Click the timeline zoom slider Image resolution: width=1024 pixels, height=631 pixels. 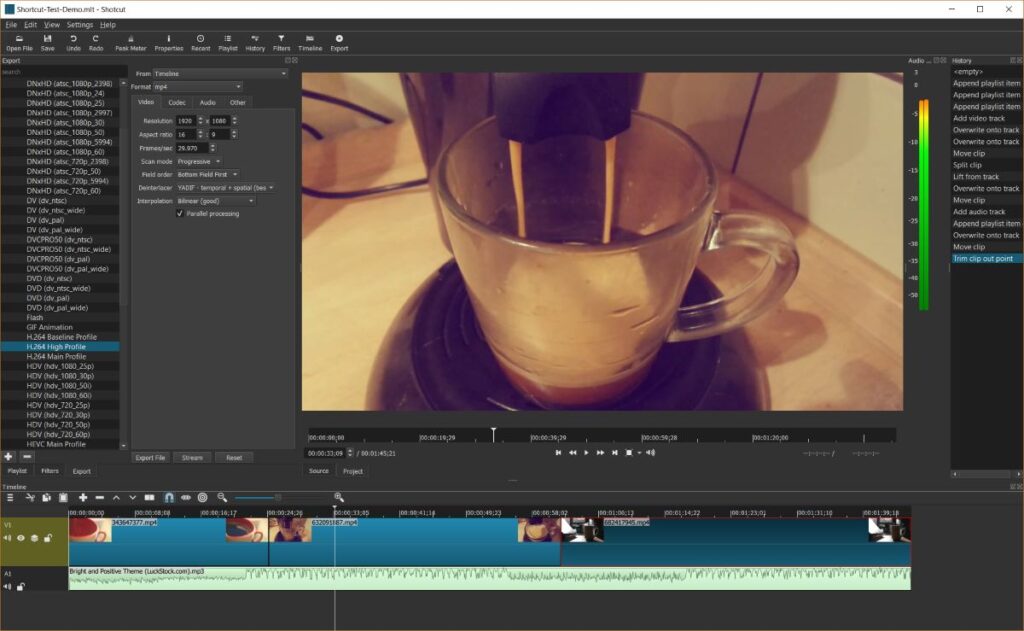(278, 497)
